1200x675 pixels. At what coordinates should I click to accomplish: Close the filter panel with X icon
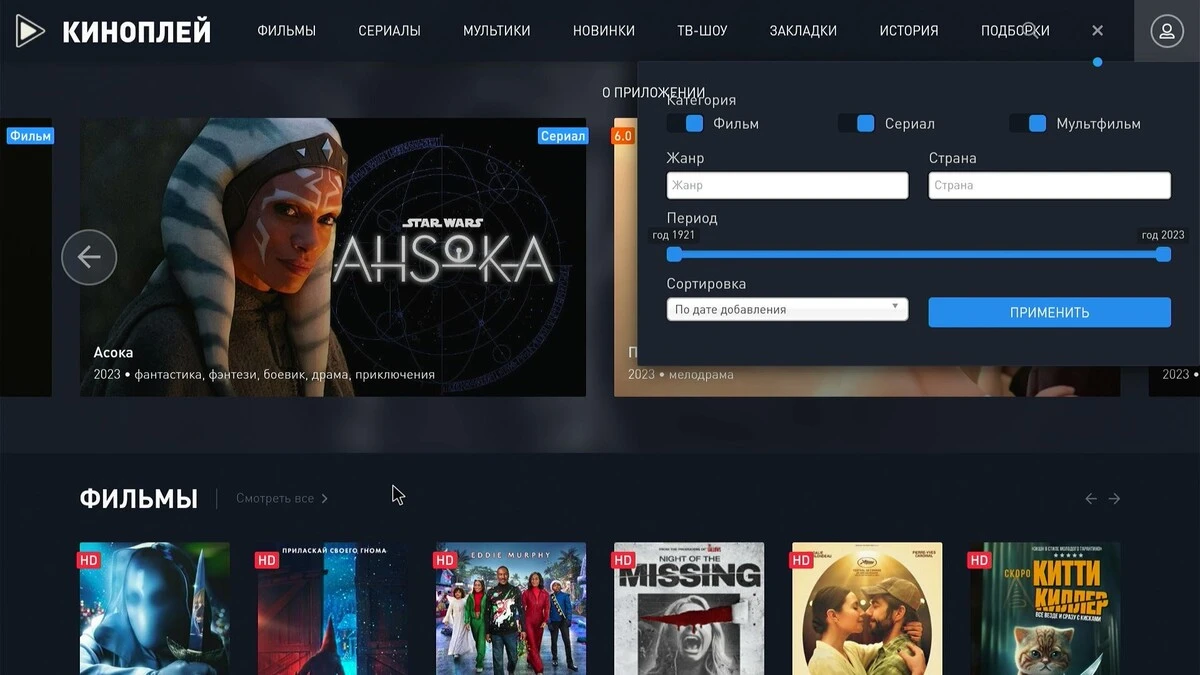tap(1097, 31)
